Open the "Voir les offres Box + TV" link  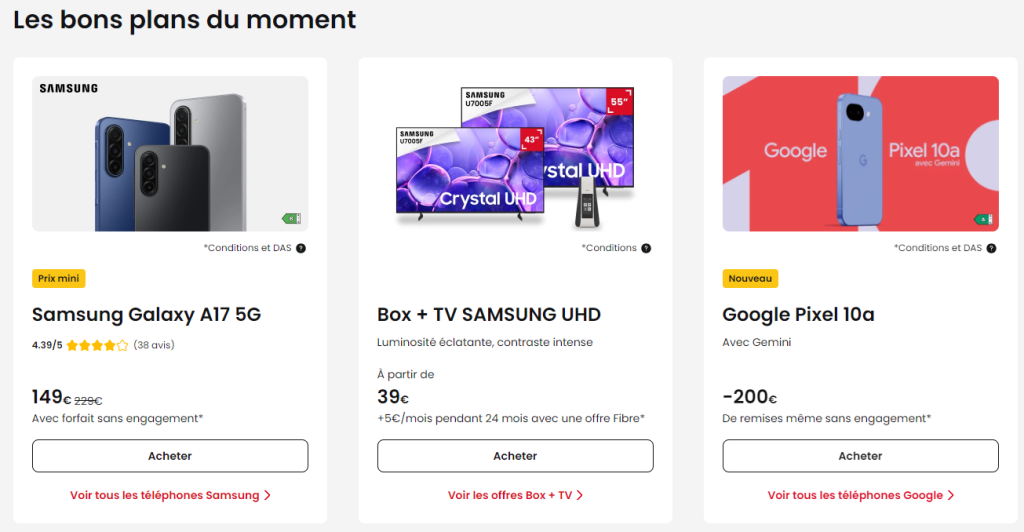pos(510,495)
